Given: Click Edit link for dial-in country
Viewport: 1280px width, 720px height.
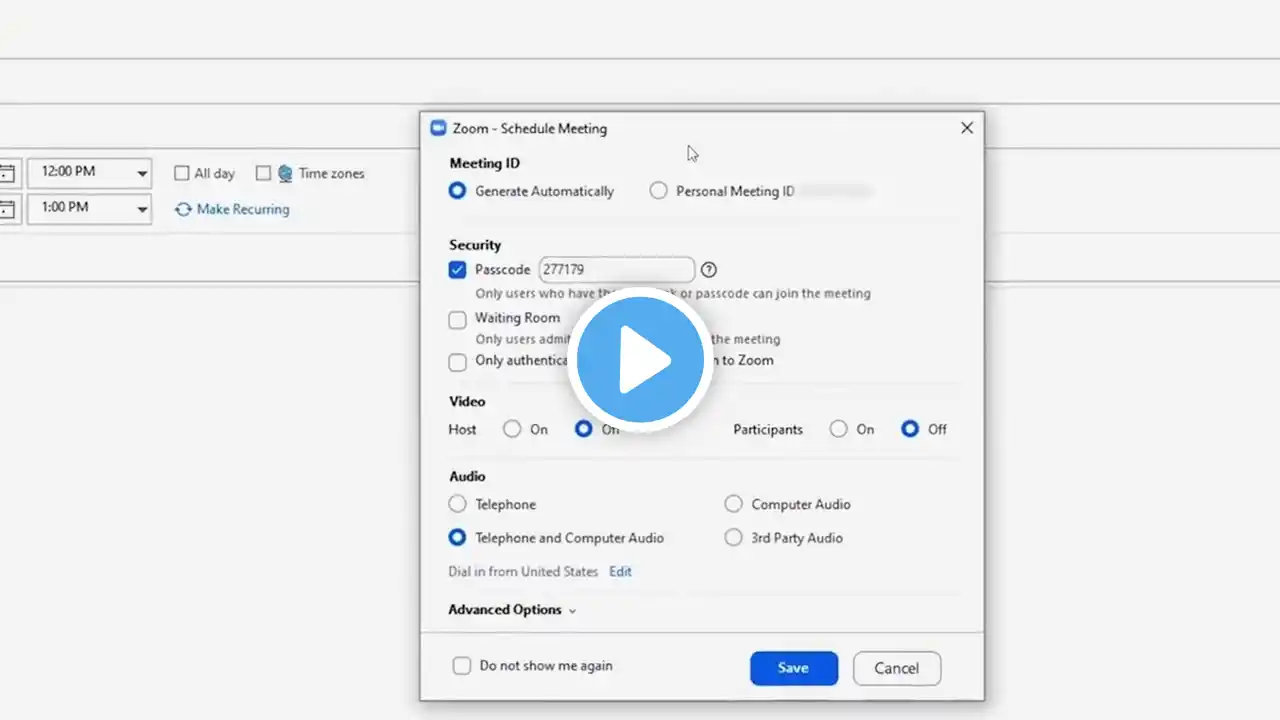Looking at the screenshot, I should click(x=620, y=572).
